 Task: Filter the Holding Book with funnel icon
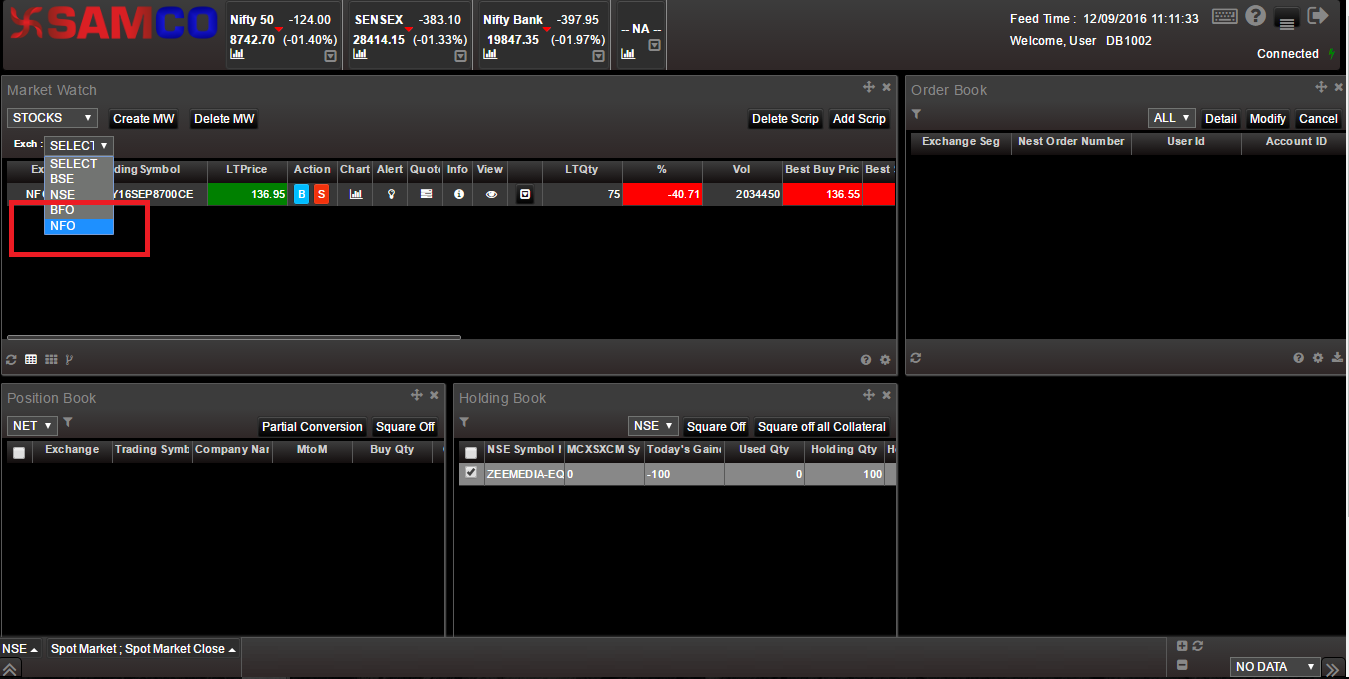click(464, 423)
